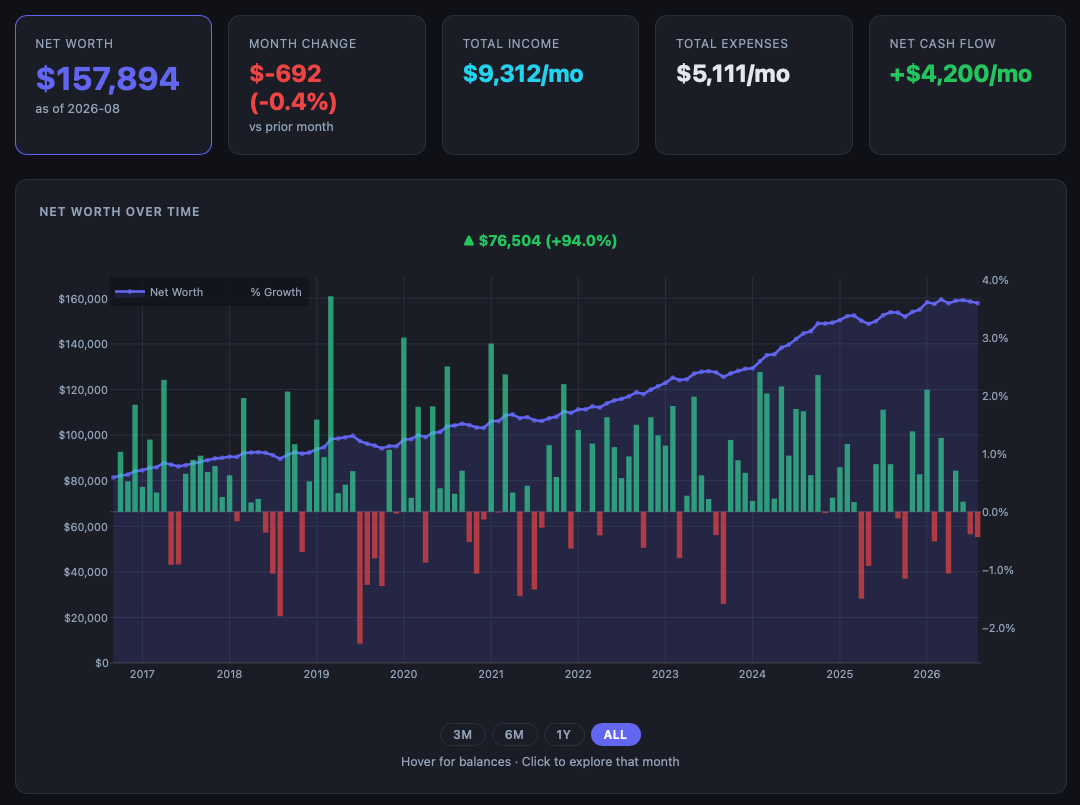Screen dimensions: 1080x805
Task: Click the −1.0% right axis label
Action: point(998,570)
